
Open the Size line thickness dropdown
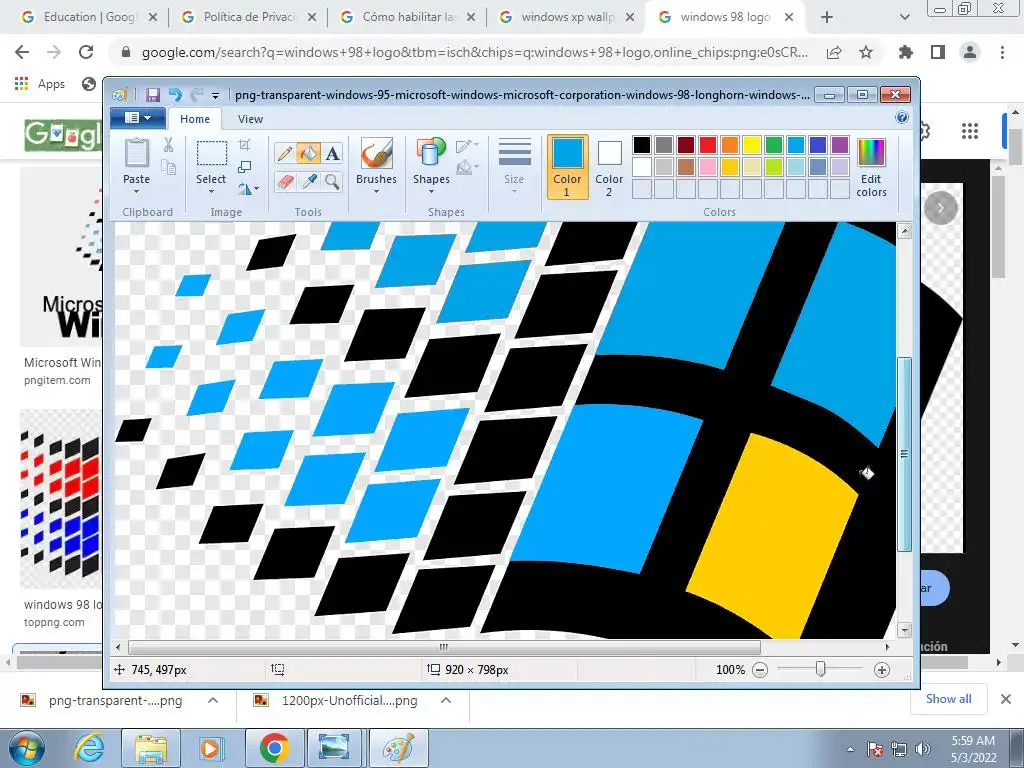pos(514,166)
